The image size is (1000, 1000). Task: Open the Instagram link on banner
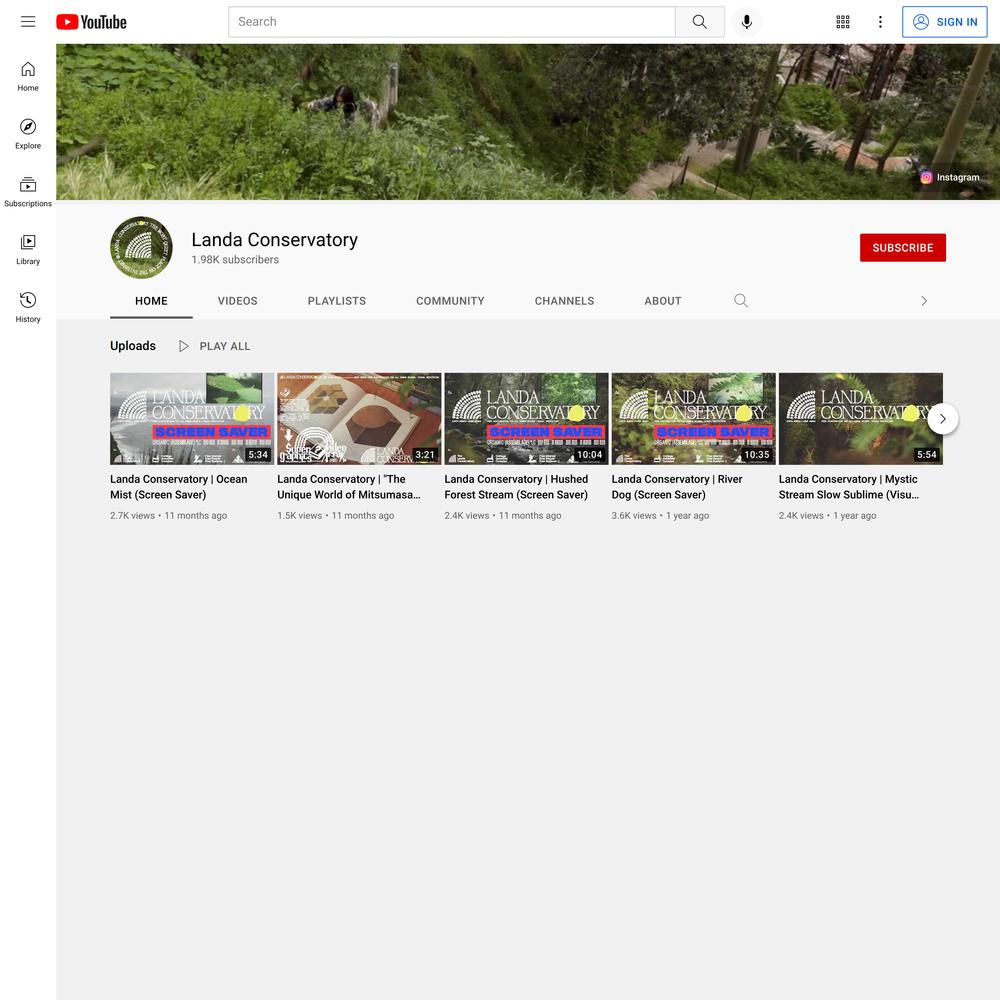950,177
